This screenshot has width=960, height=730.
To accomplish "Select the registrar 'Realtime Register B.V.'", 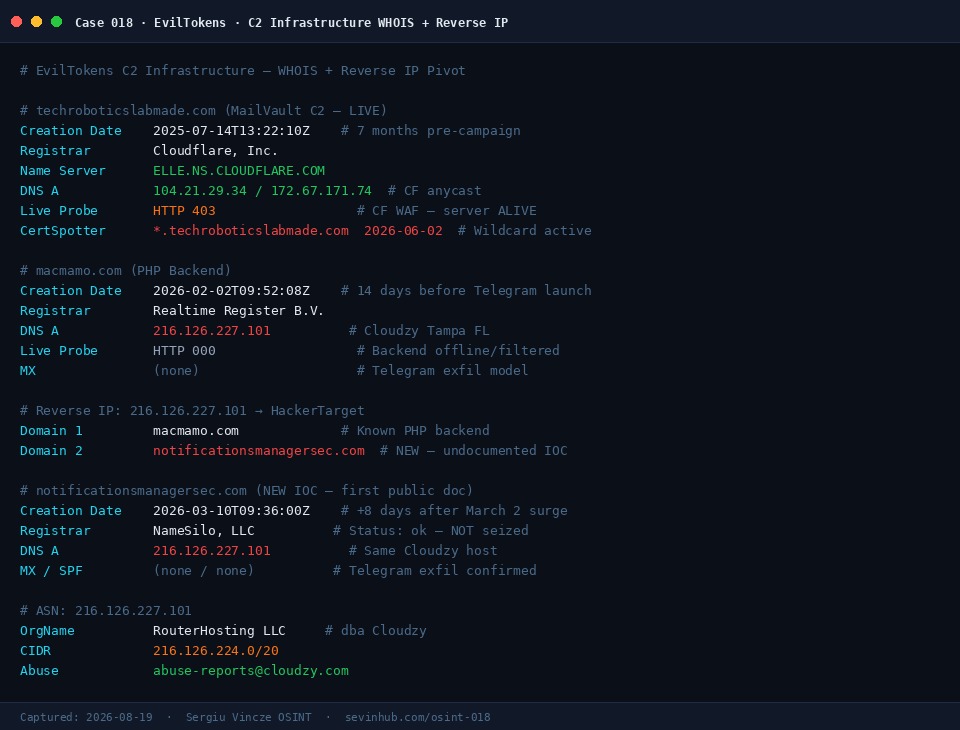I will 239,310.
